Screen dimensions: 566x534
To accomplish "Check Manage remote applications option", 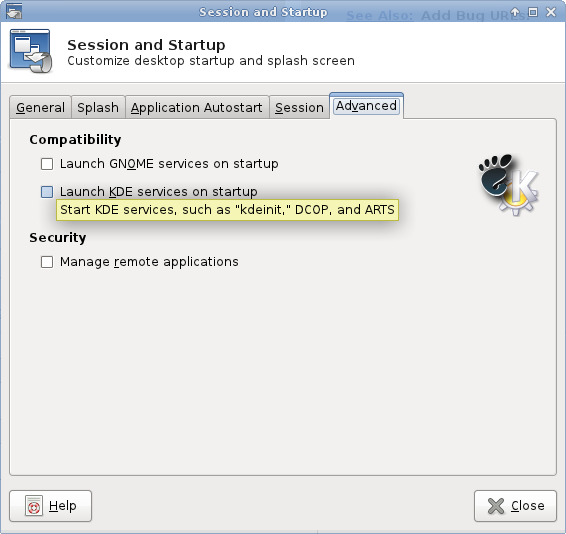I will (47, 262).
